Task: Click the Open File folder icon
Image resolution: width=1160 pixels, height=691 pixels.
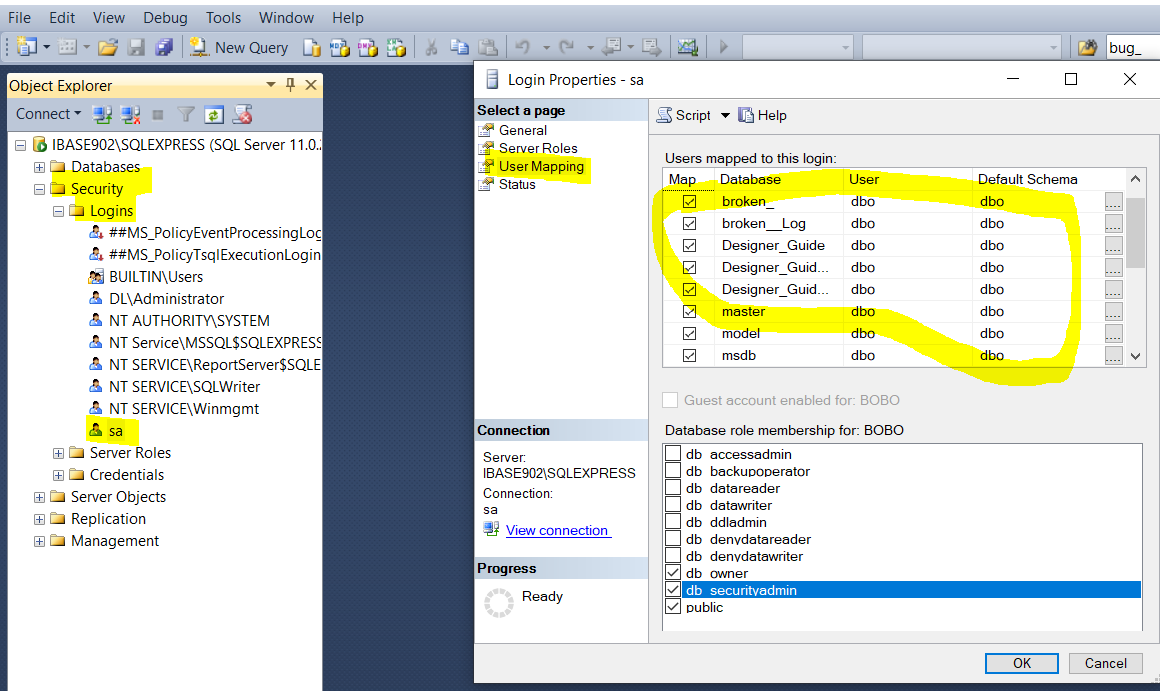Action: (108, 47)
